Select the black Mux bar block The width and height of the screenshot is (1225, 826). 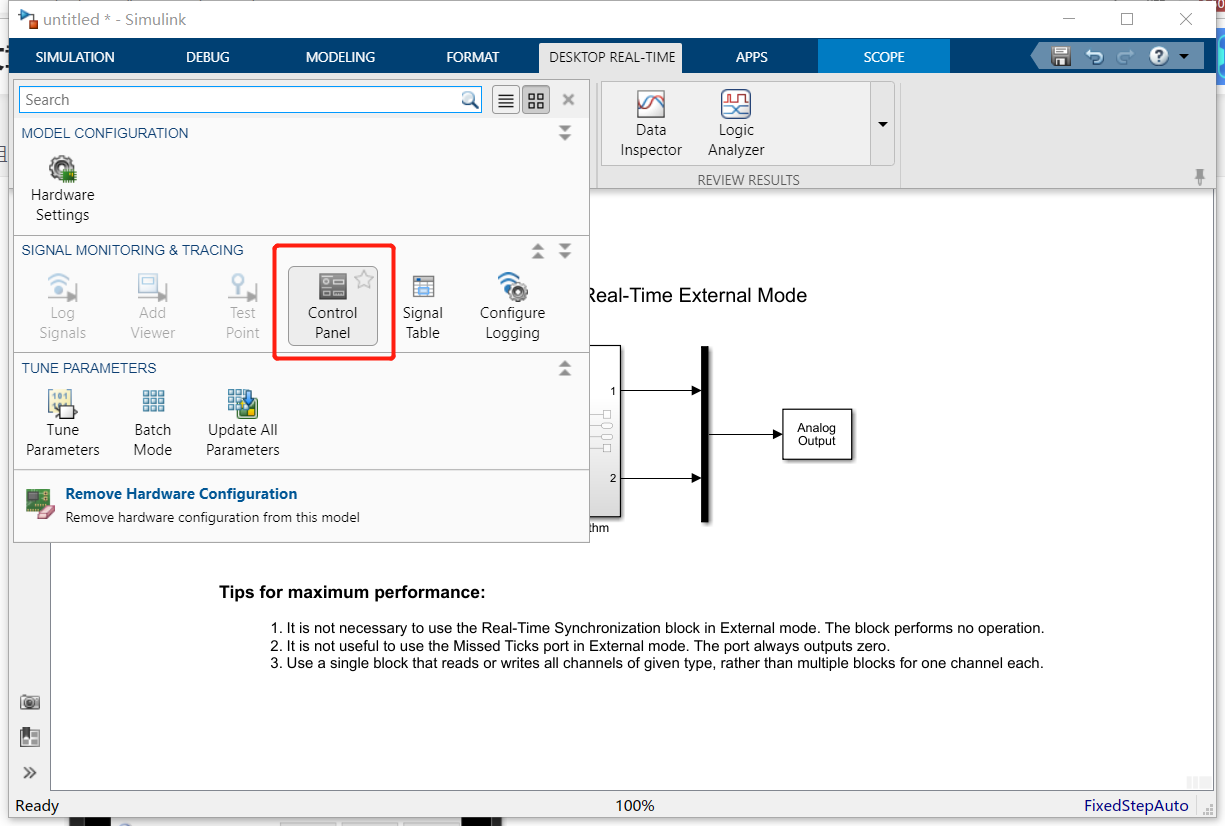[x=705, y=434]
